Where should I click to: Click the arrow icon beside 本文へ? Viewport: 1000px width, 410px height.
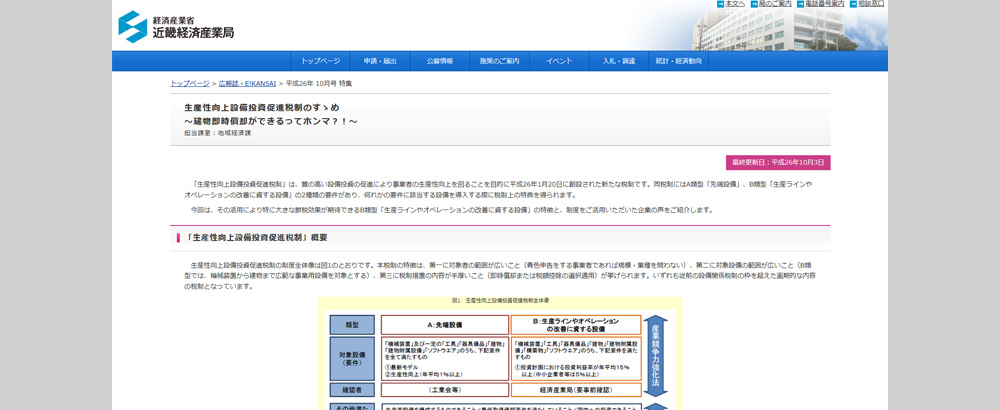click(720, 4)
